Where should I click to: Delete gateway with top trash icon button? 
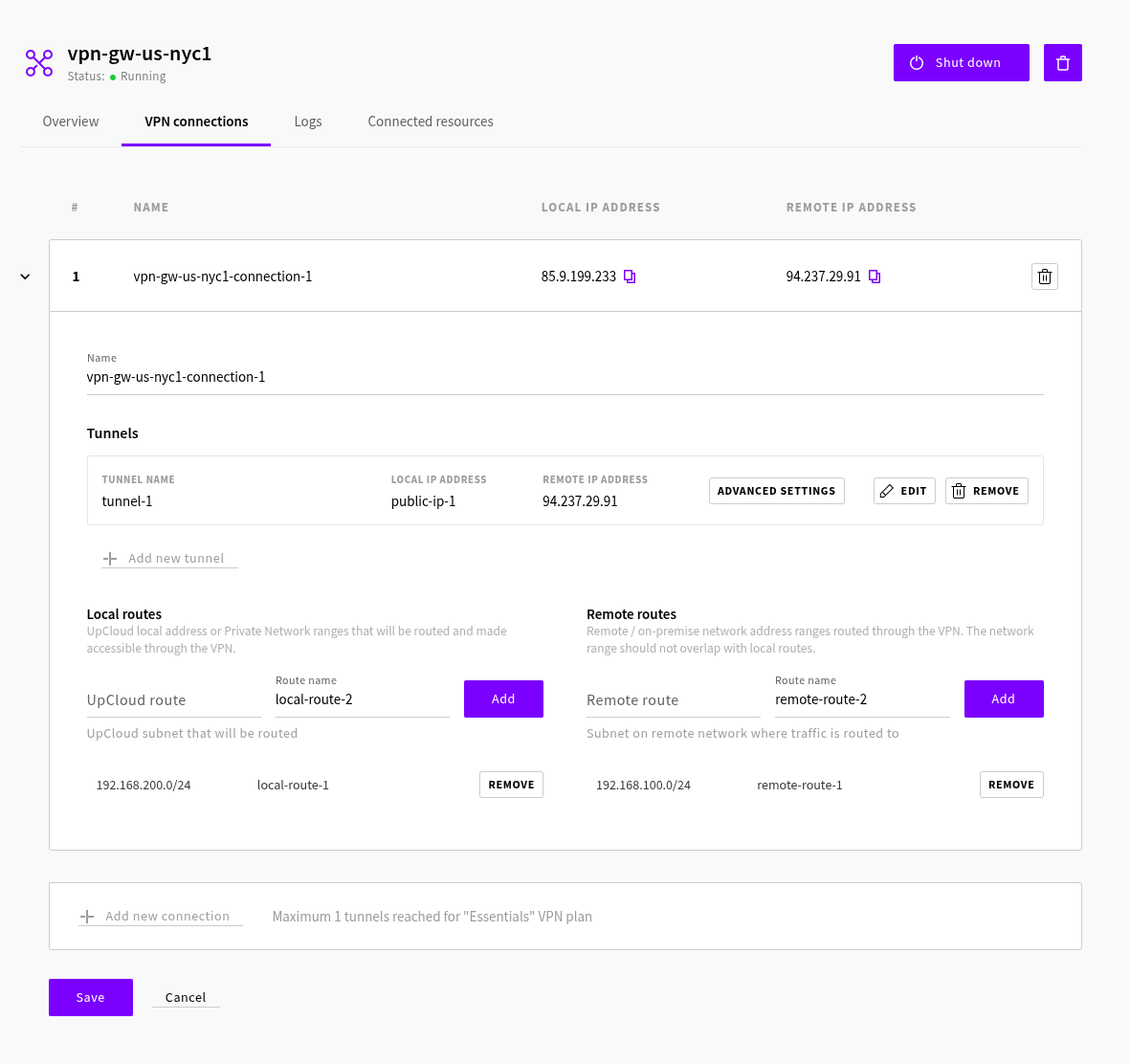pyautogui.click(x=1062, y=63)
